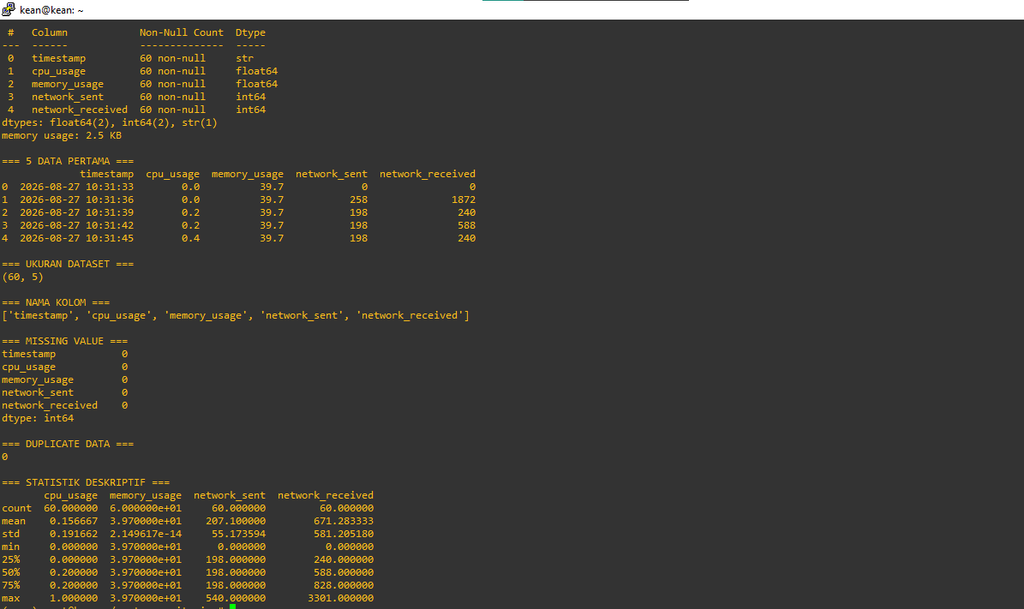Select the heading "=== 5 DATA PERTAMA ==="
This screenshot has height=609, width=1024.
pyautogui.click(x=68, y=161)
